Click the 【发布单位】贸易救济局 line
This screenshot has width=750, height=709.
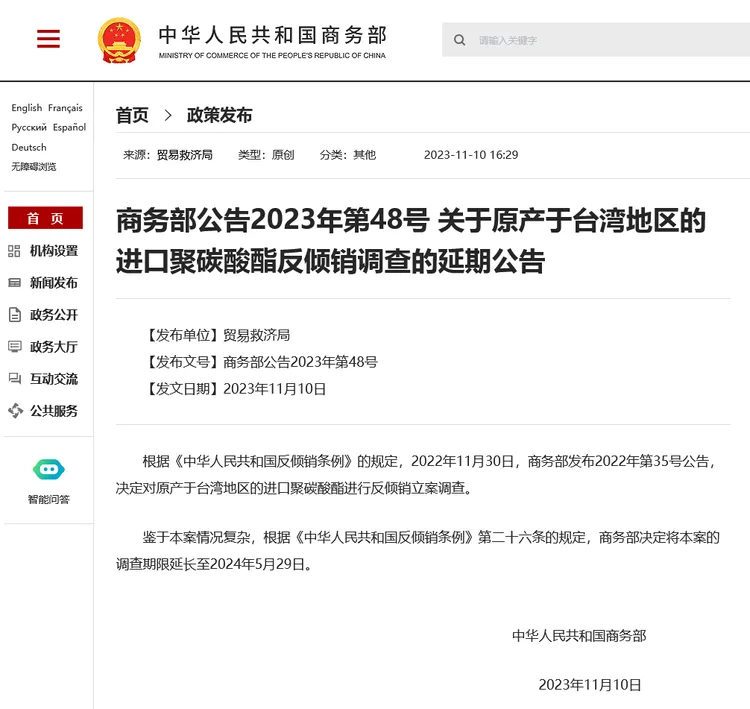217,335
